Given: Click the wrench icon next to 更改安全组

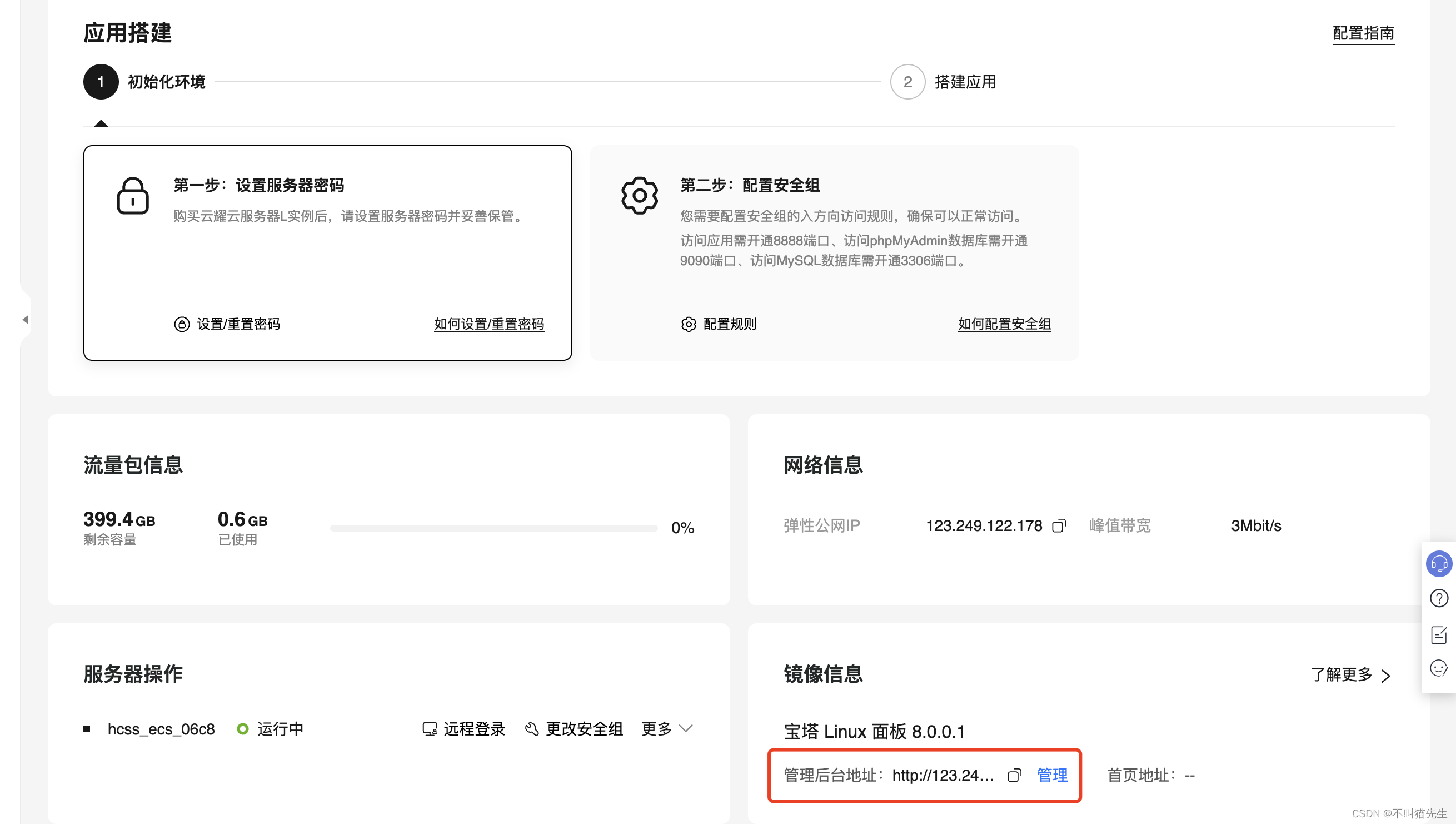Looking at the screenshot, I should coord(532,729).
